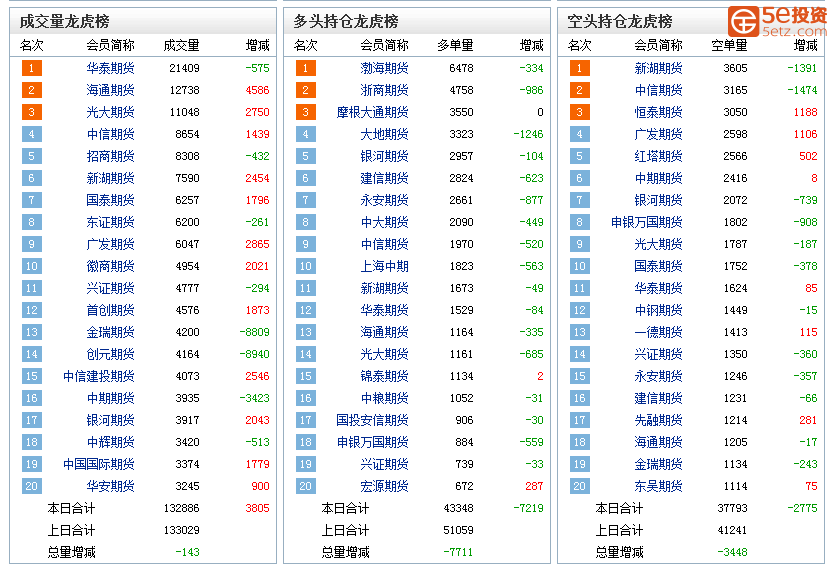Viewport: 835px width, 570px height.
Task: Open 申银万国期货 in 空头持仓龙虎榜
Action: point(647,222)
